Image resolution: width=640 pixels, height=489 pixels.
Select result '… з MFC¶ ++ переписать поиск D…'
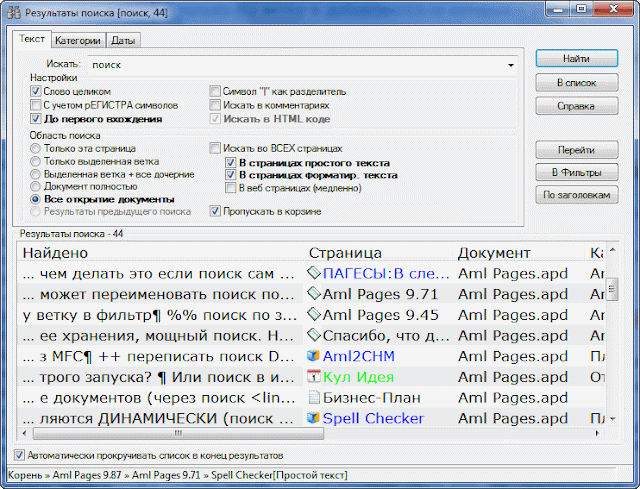pyautogui.click(x=158, y=357)
